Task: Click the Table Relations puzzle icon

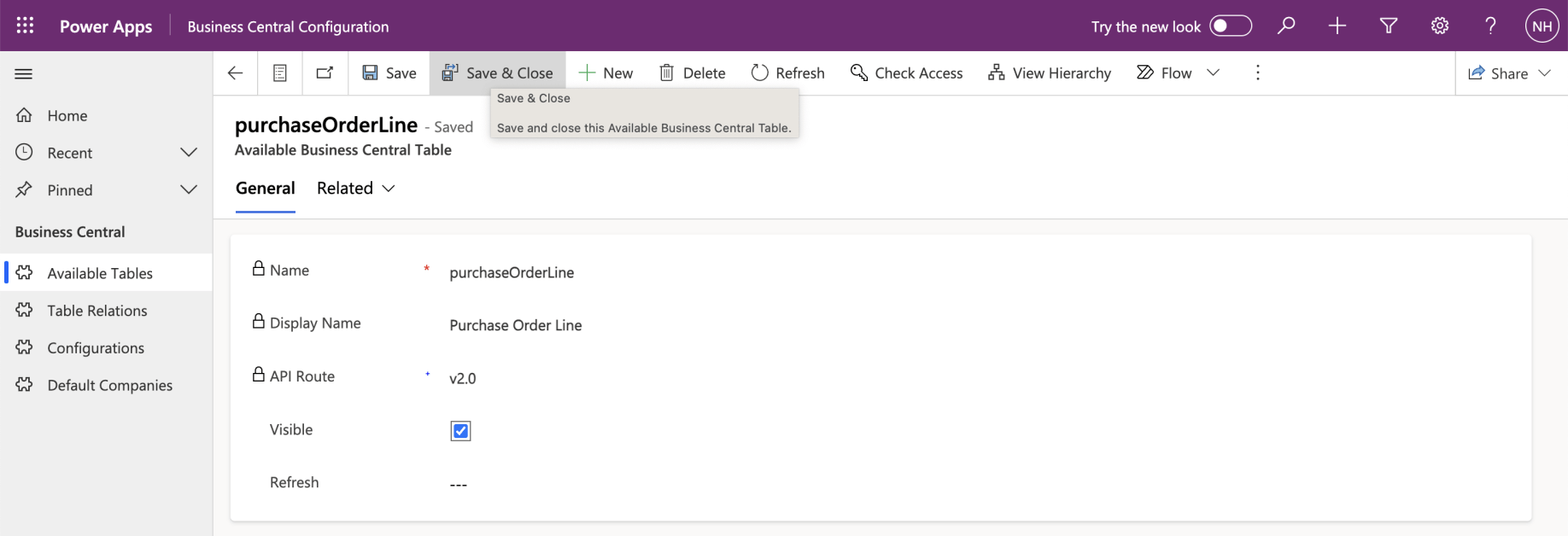Action: coord(25,310)
